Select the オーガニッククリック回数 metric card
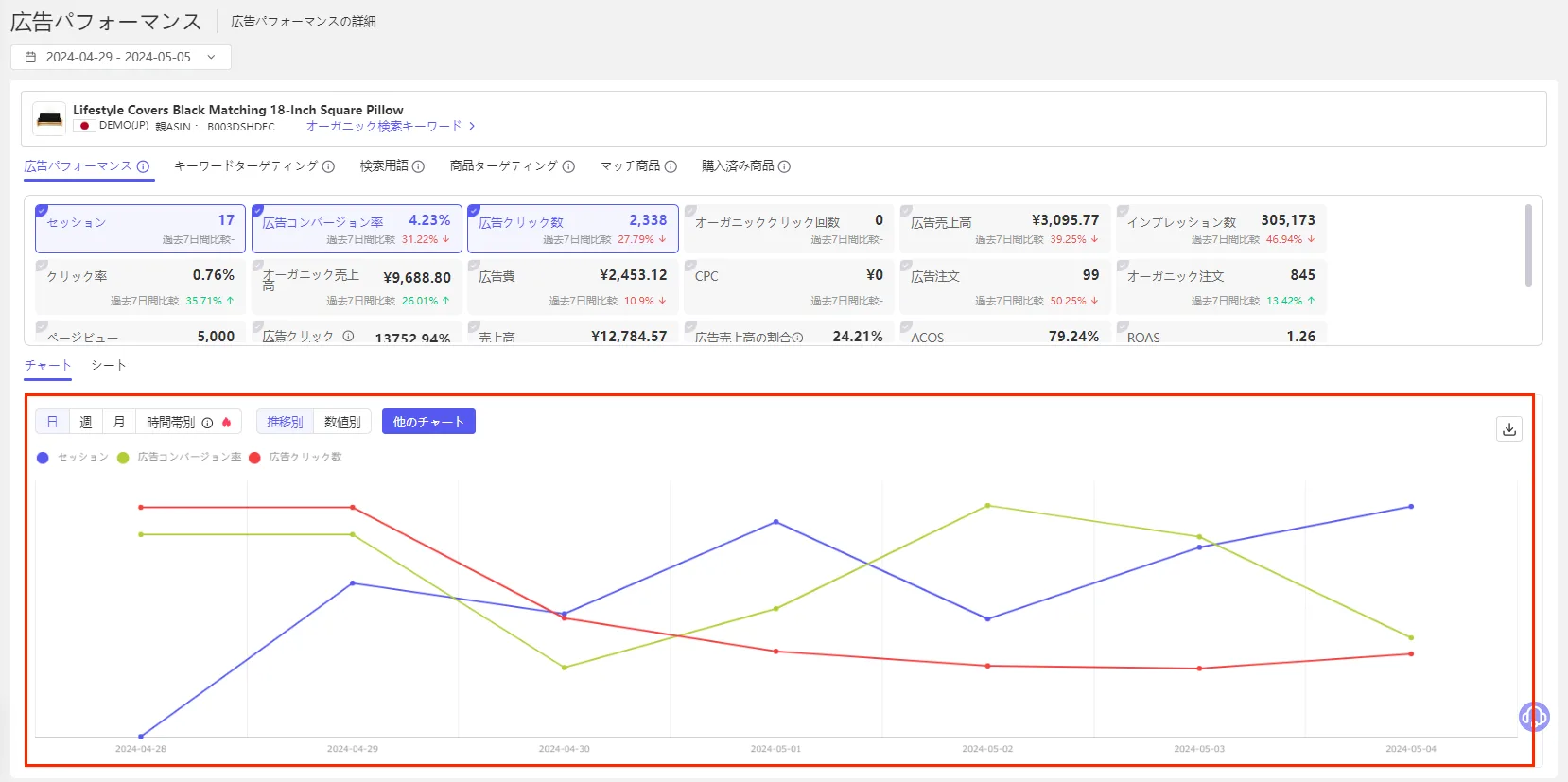Viewport: 1568px width, 782px height. (x=789, y=229)
